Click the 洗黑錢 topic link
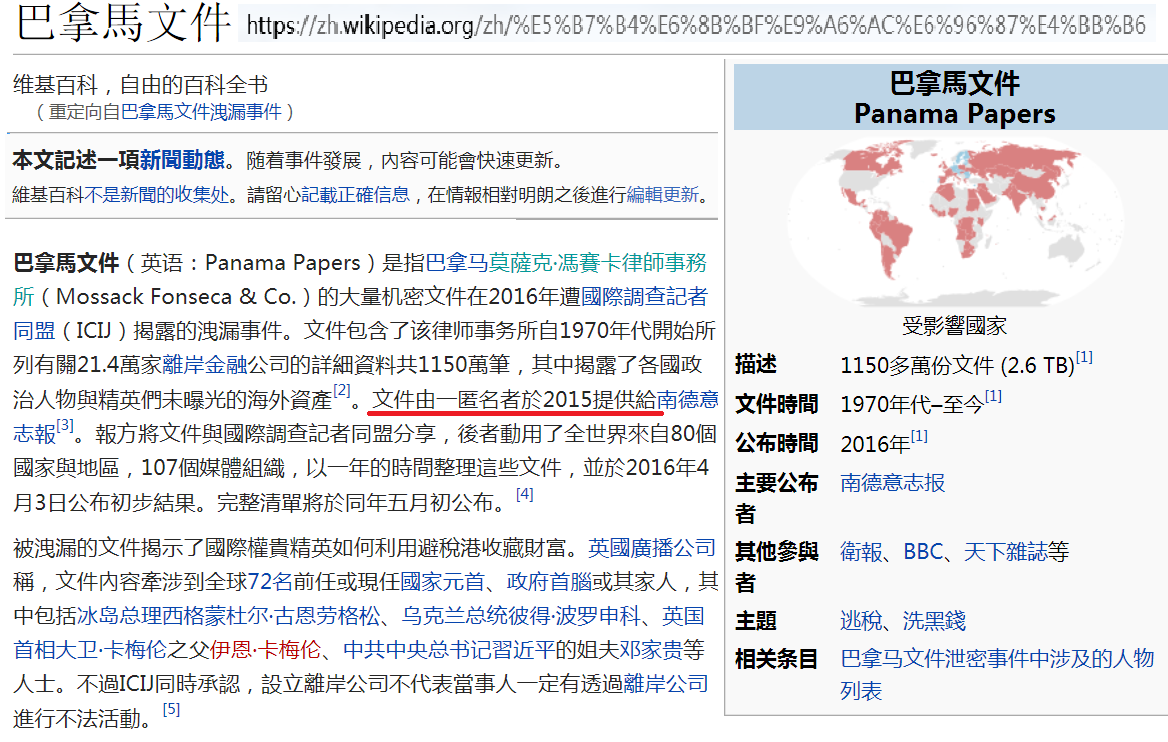 [x=934, y=621]
